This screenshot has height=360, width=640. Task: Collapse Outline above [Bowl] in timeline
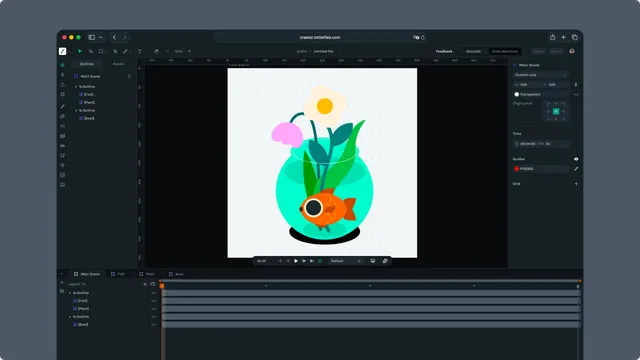point(70,317)
